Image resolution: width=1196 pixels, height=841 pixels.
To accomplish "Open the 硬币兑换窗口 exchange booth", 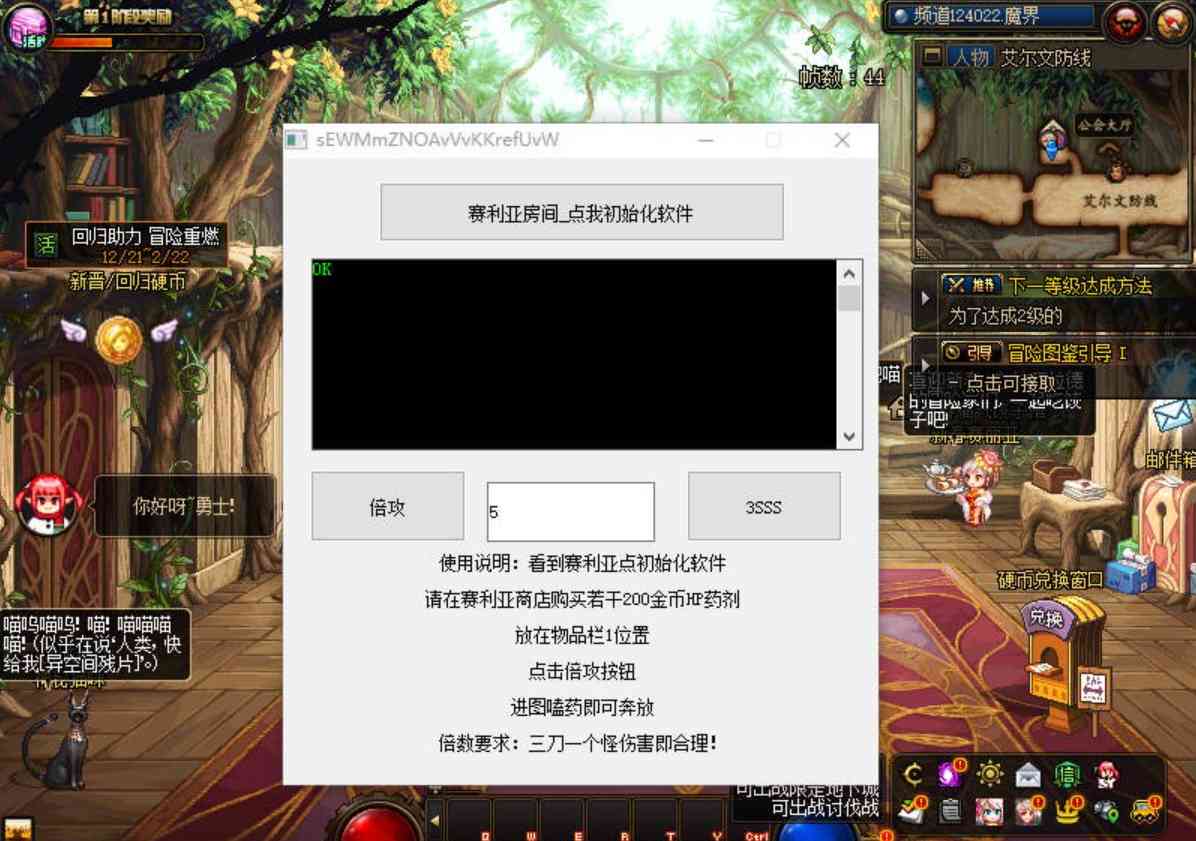I will (x=1064, y=663).
